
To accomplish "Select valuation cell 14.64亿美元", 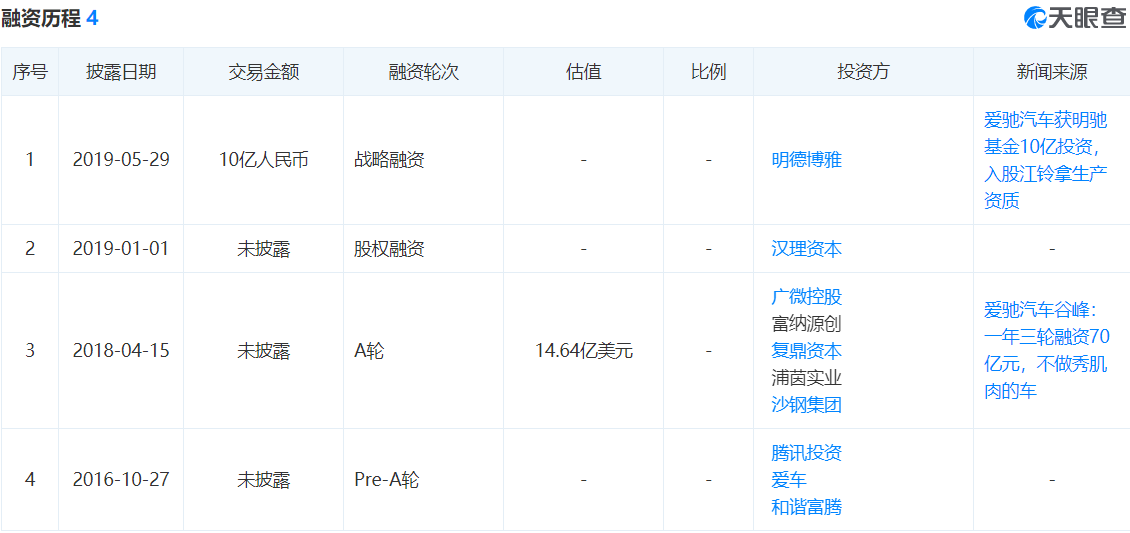I will click(584, 351).
